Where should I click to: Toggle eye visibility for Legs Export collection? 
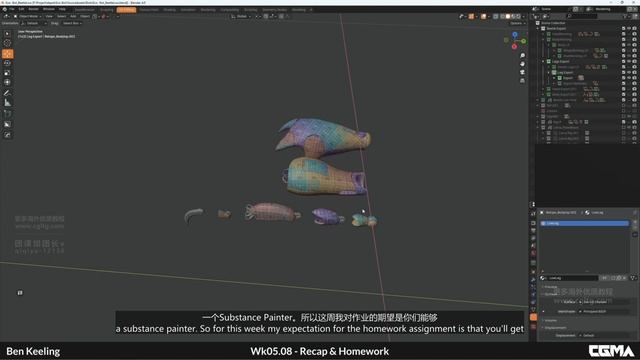click(629, 61)
